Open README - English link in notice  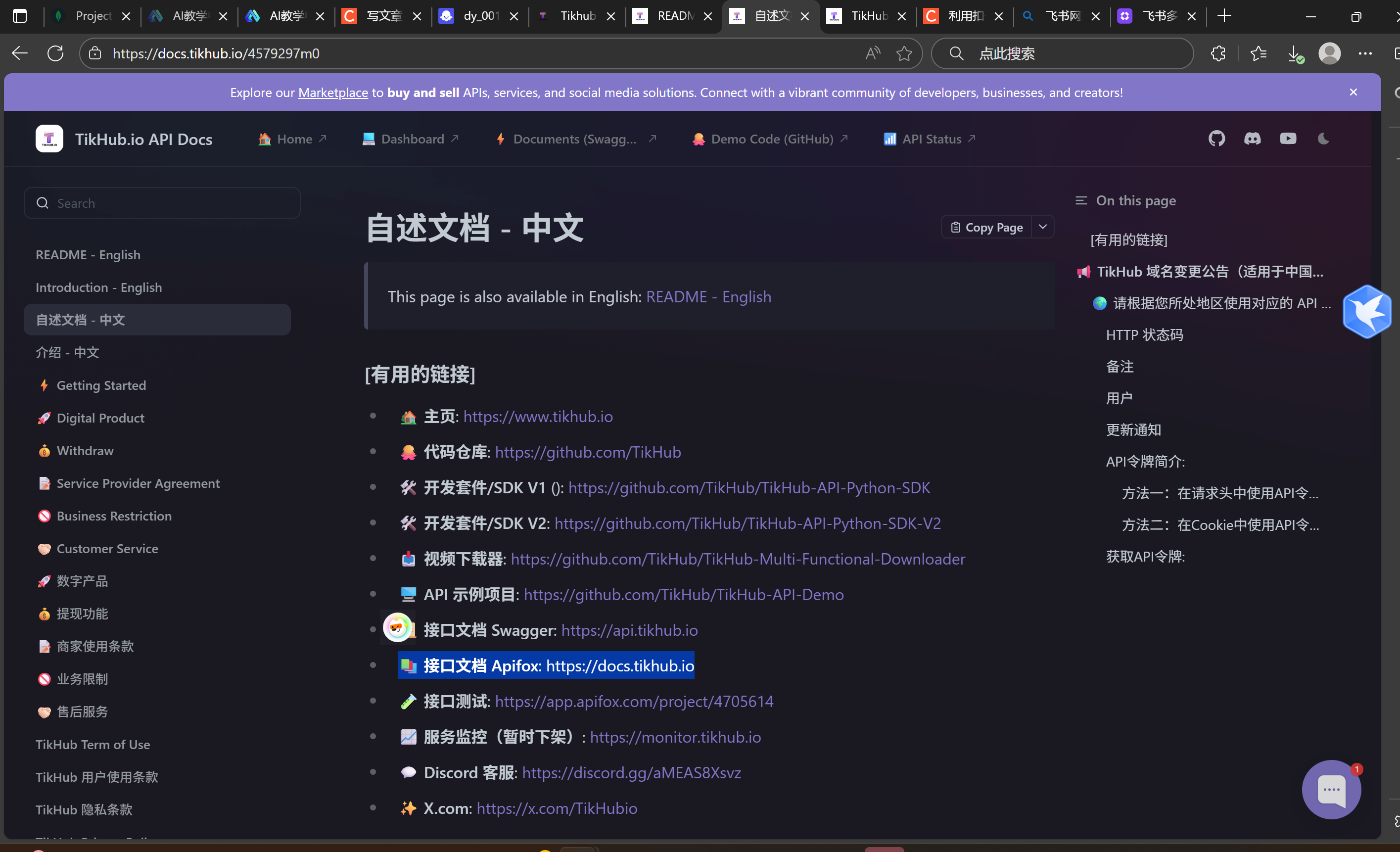point(708,297)
